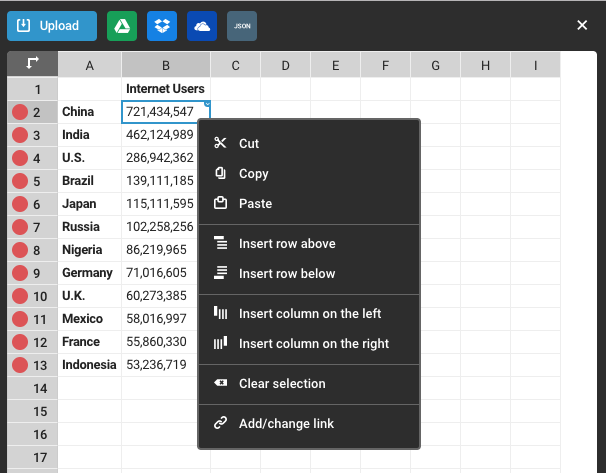Select row 15 header

[32, 411]
